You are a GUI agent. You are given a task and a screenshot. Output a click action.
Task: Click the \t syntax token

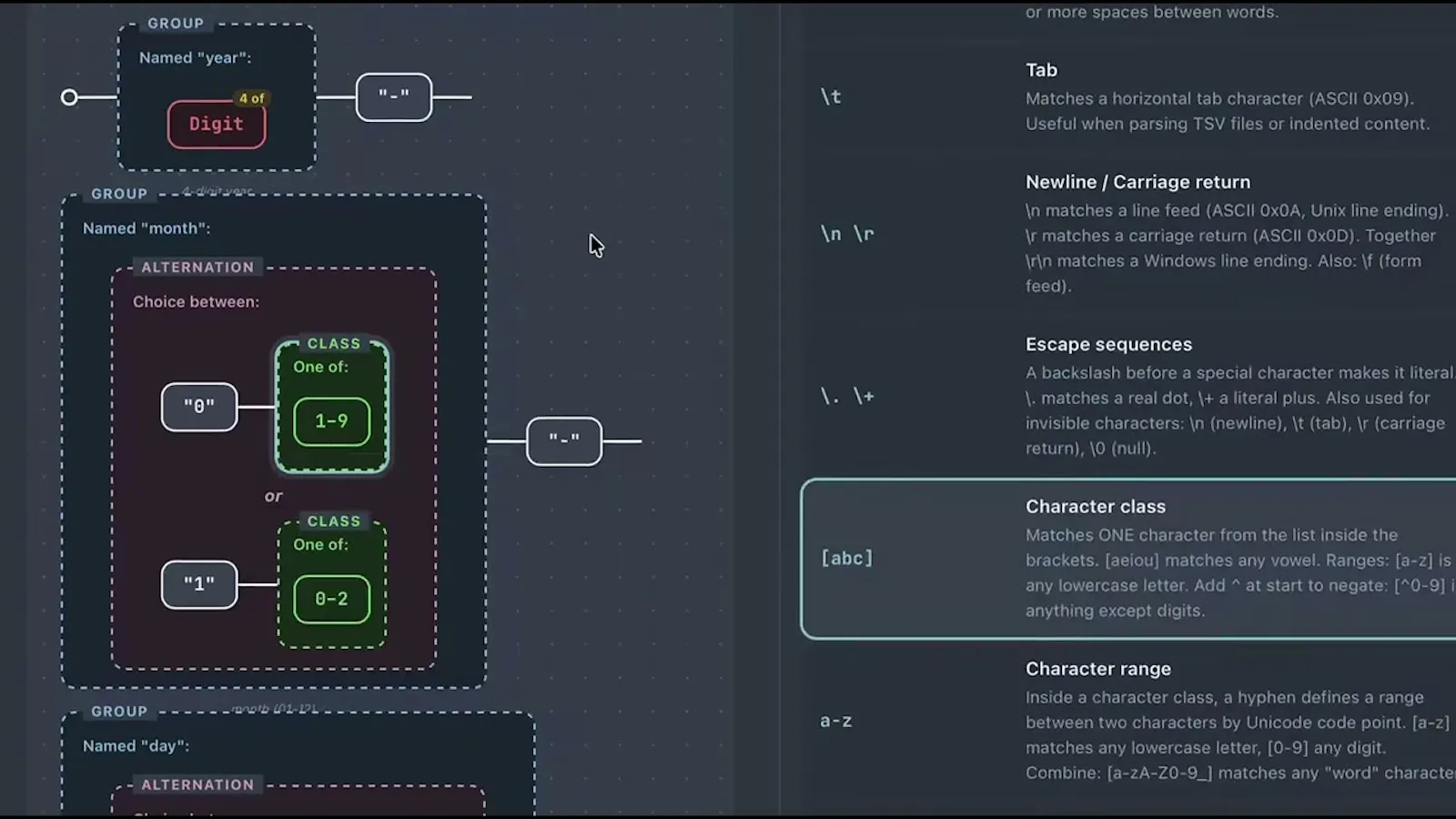coord(831,96)
